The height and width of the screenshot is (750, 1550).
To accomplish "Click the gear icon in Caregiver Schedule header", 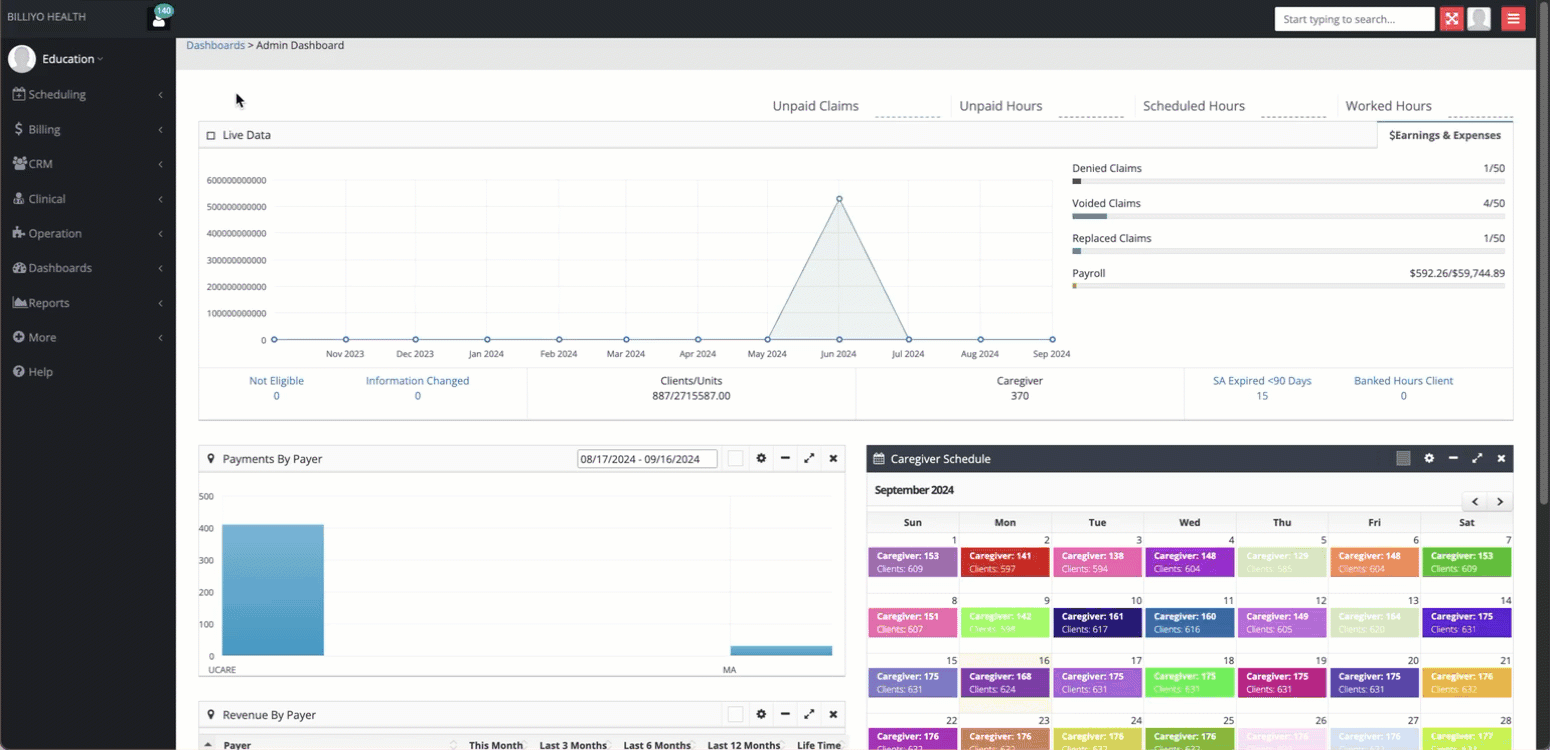I will click(1429, 459).
